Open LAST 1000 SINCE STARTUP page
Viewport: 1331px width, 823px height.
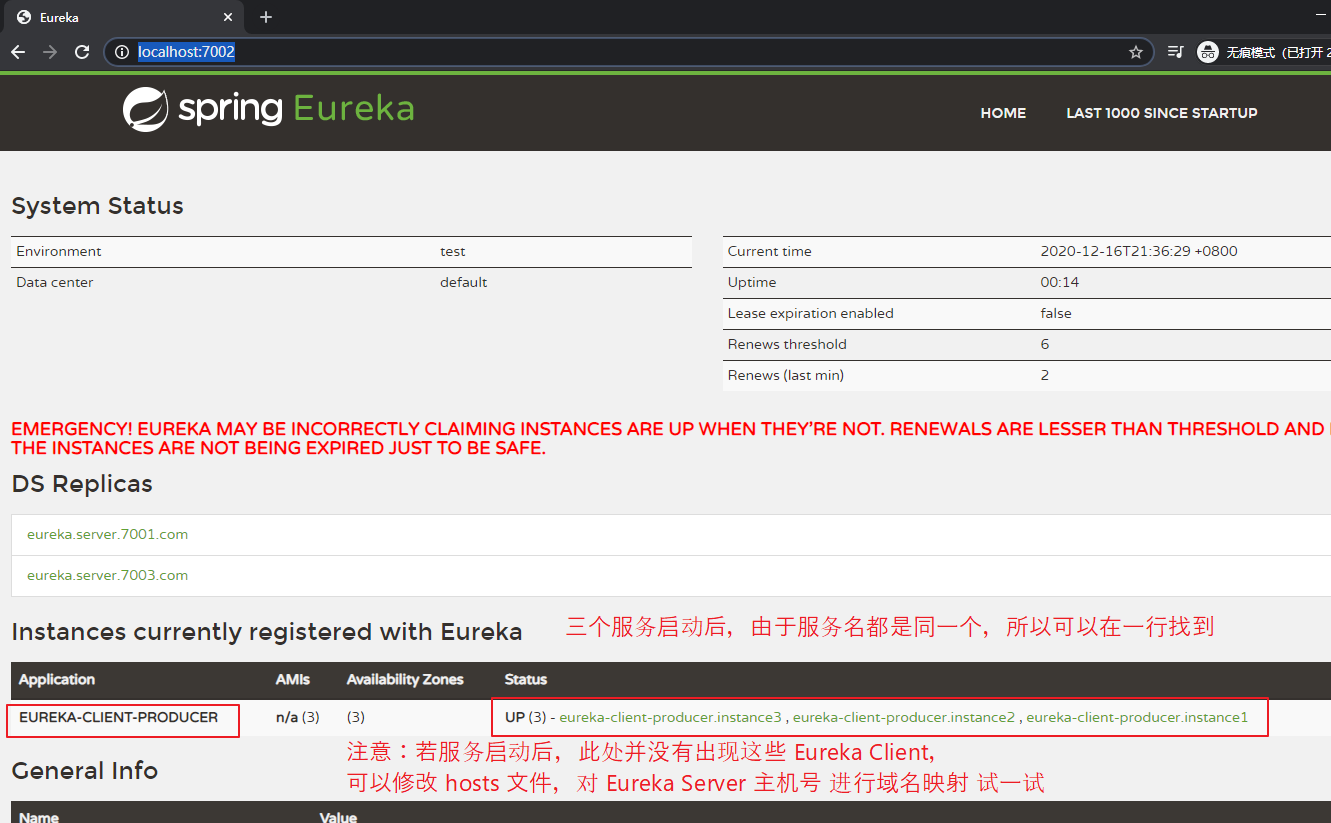click(1162, 113)
